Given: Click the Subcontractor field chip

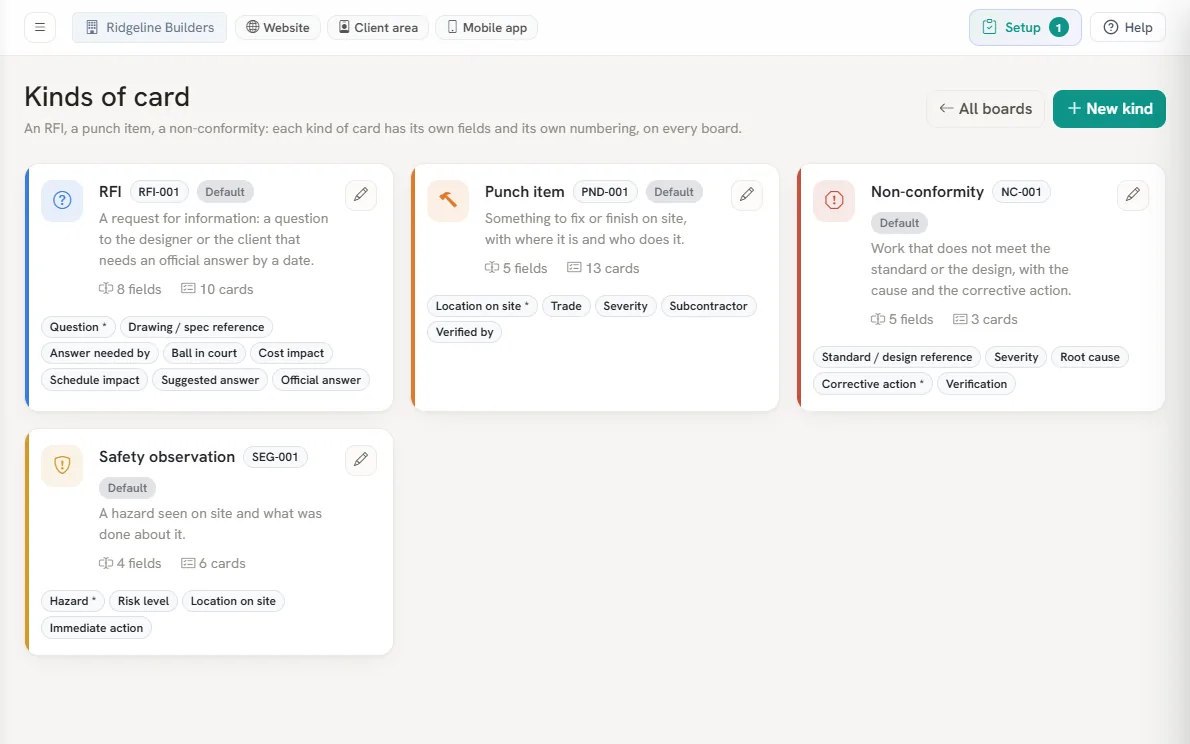Looking at the screenshot, I should coord(708,306).
